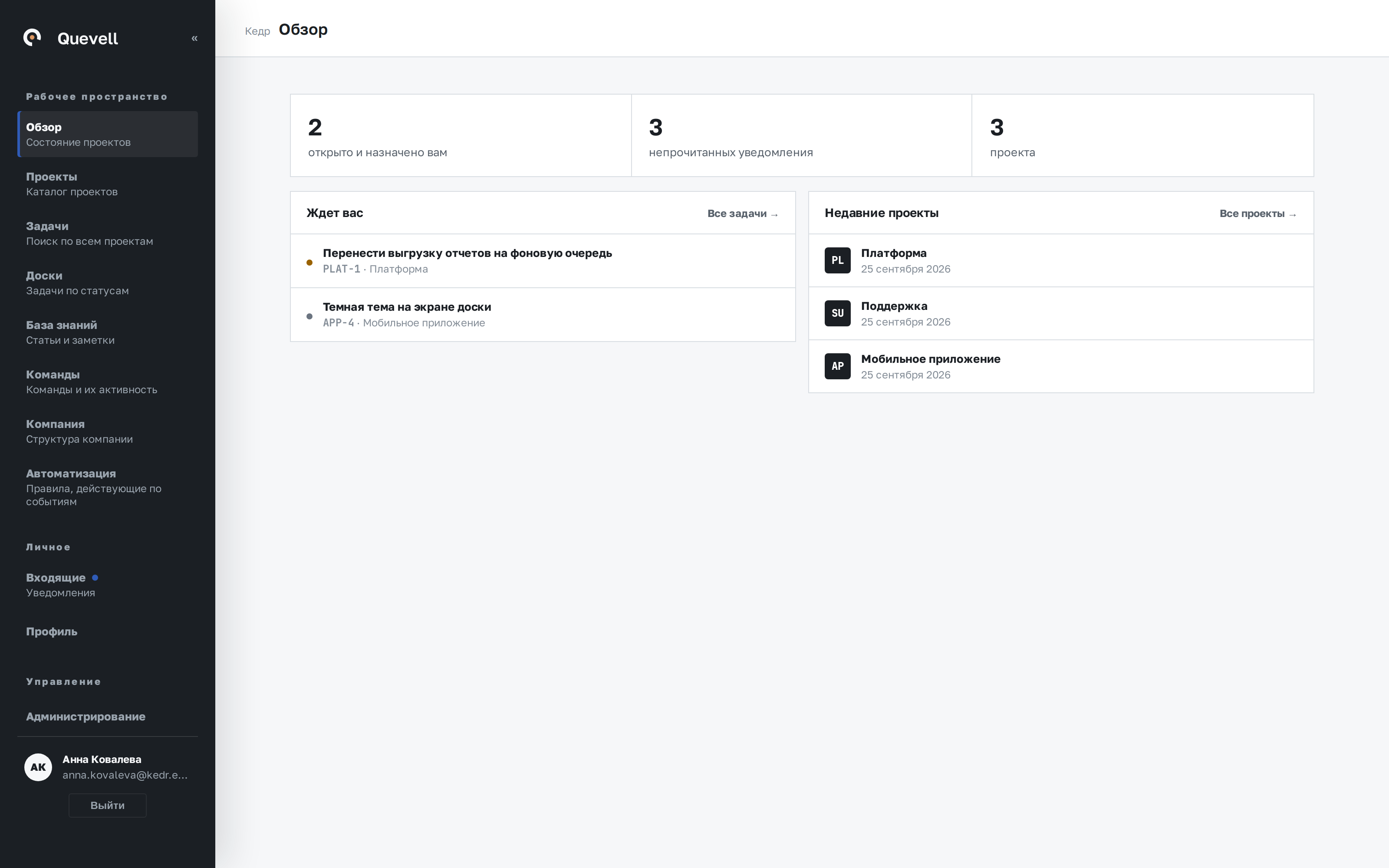Image resolution: width=1389 pixels, height=868 pixels.
Task: Click the PLAT-1 task key
Action: tap(342, 269)
